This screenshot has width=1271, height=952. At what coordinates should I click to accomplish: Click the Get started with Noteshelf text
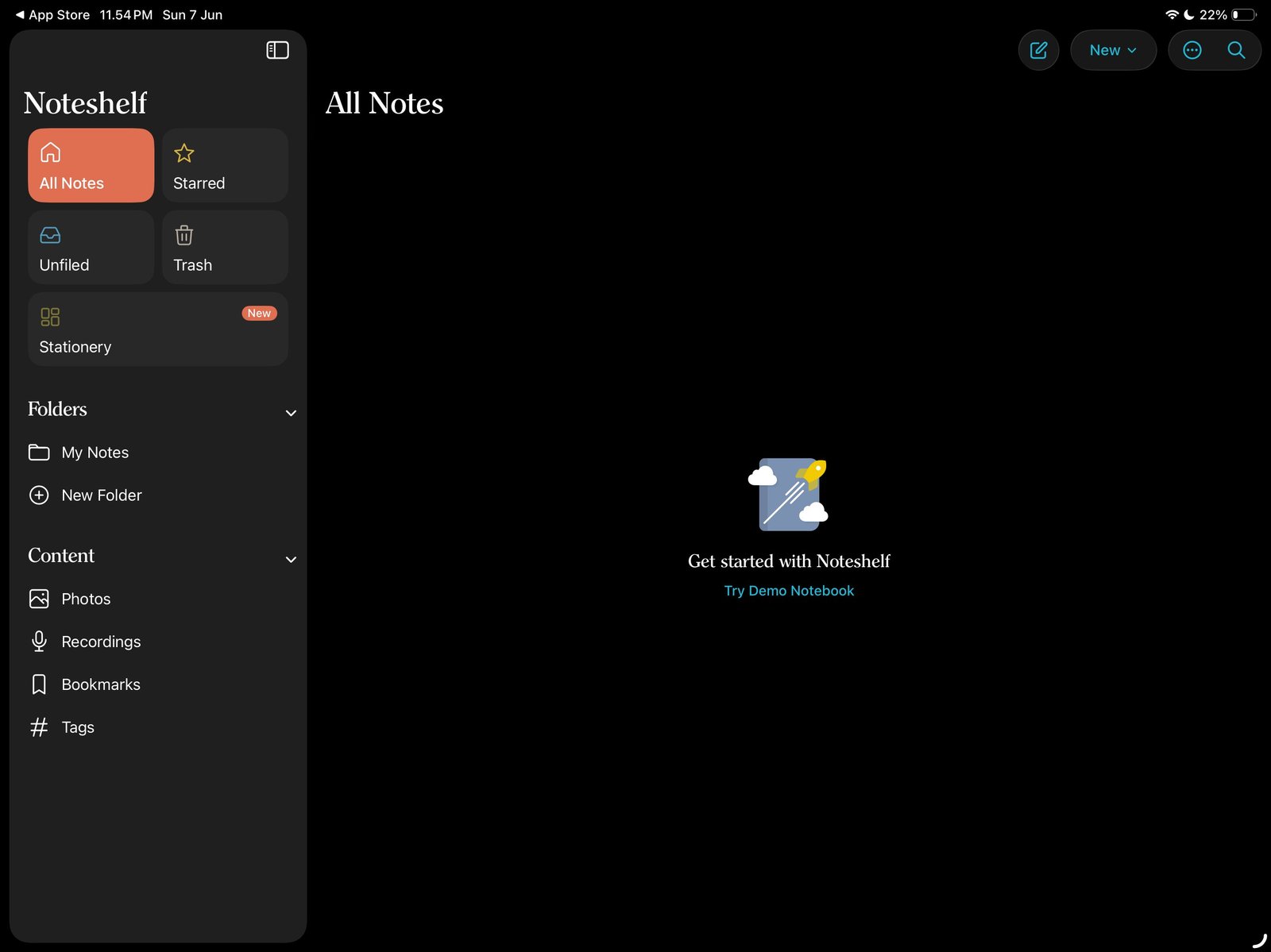pos(789,561)
